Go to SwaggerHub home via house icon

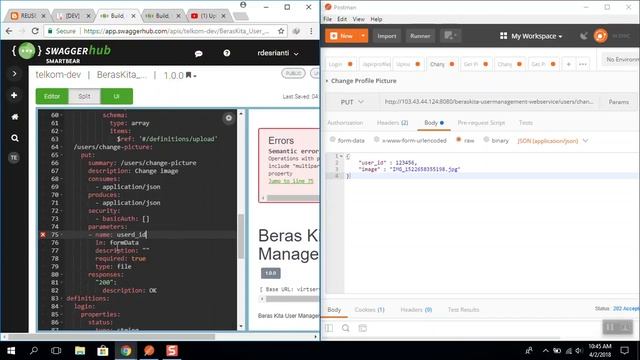pos(15,117)
